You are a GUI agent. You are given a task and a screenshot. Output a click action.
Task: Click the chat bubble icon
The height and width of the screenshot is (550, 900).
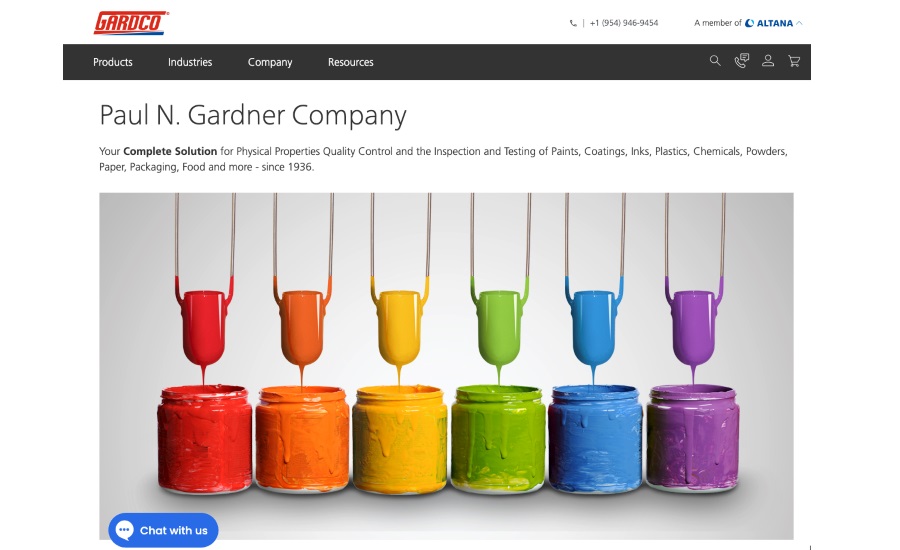coord(125,530)
